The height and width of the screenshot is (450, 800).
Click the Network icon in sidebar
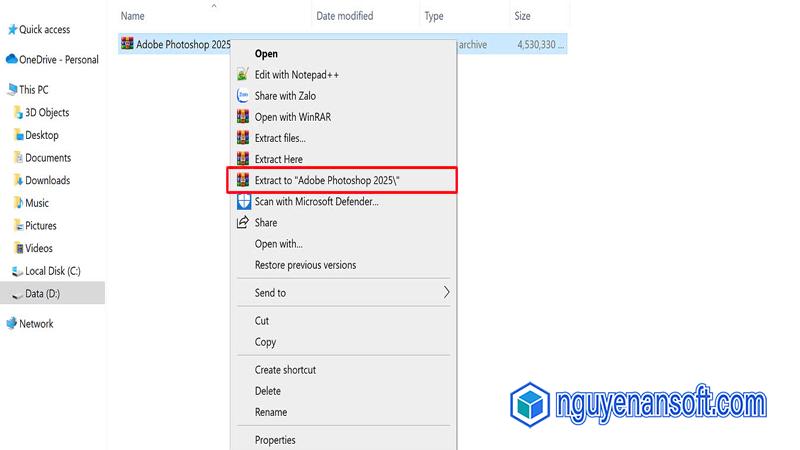[12, 323]
